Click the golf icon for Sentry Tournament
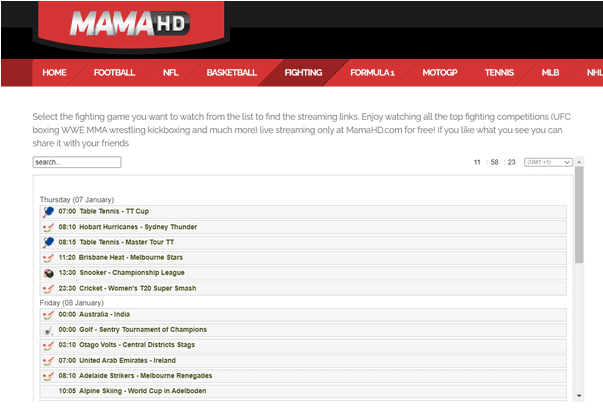The image size is (603, 412). (x=48, y=330)
